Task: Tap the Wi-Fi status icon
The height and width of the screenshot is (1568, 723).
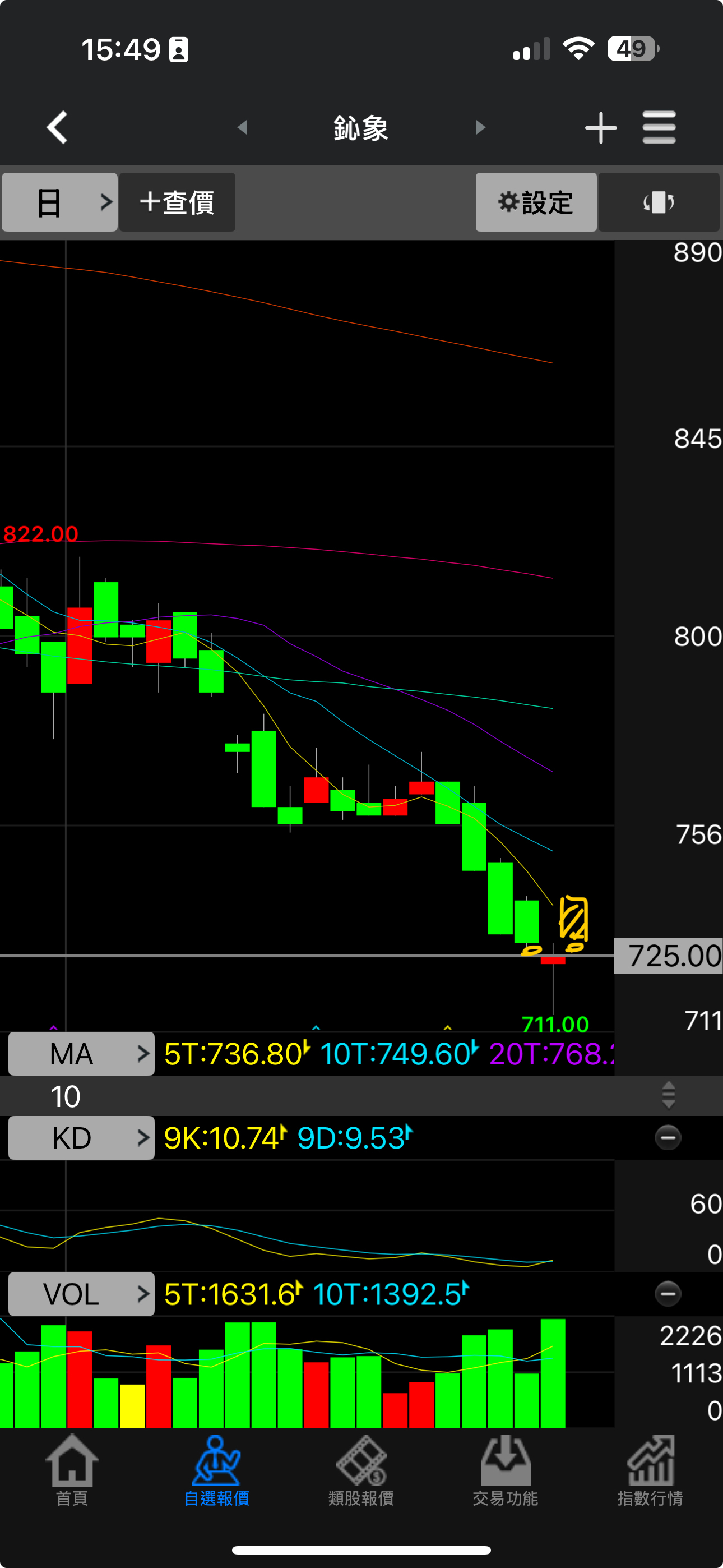Action: click(x=579, y=49)
